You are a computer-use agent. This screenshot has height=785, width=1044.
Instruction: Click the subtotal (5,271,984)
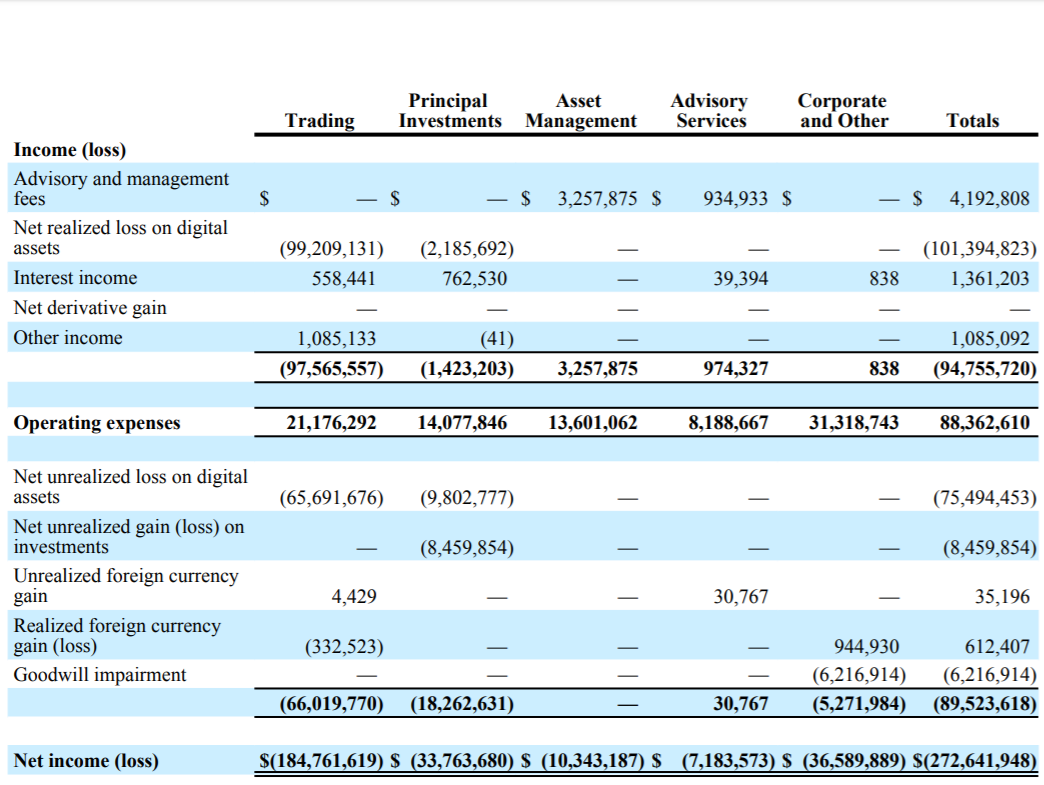pos(859,704)
